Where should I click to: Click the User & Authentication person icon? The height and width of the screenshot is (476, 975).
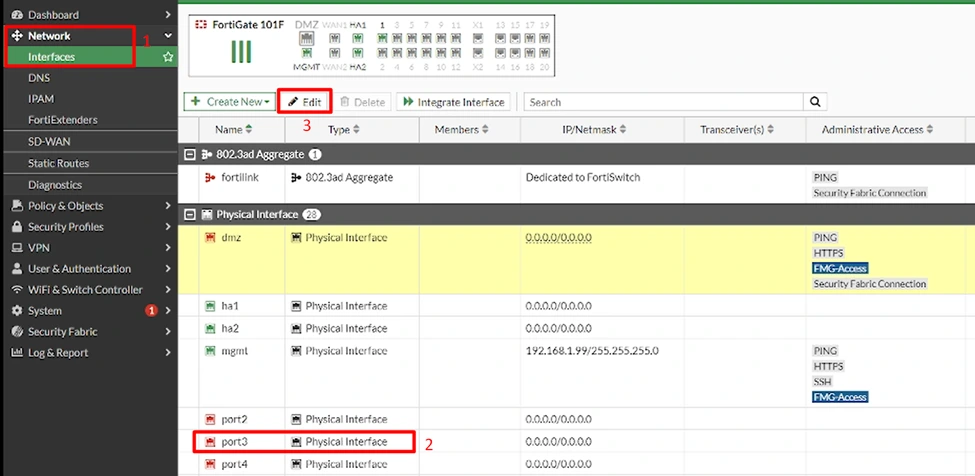[17, 269]
